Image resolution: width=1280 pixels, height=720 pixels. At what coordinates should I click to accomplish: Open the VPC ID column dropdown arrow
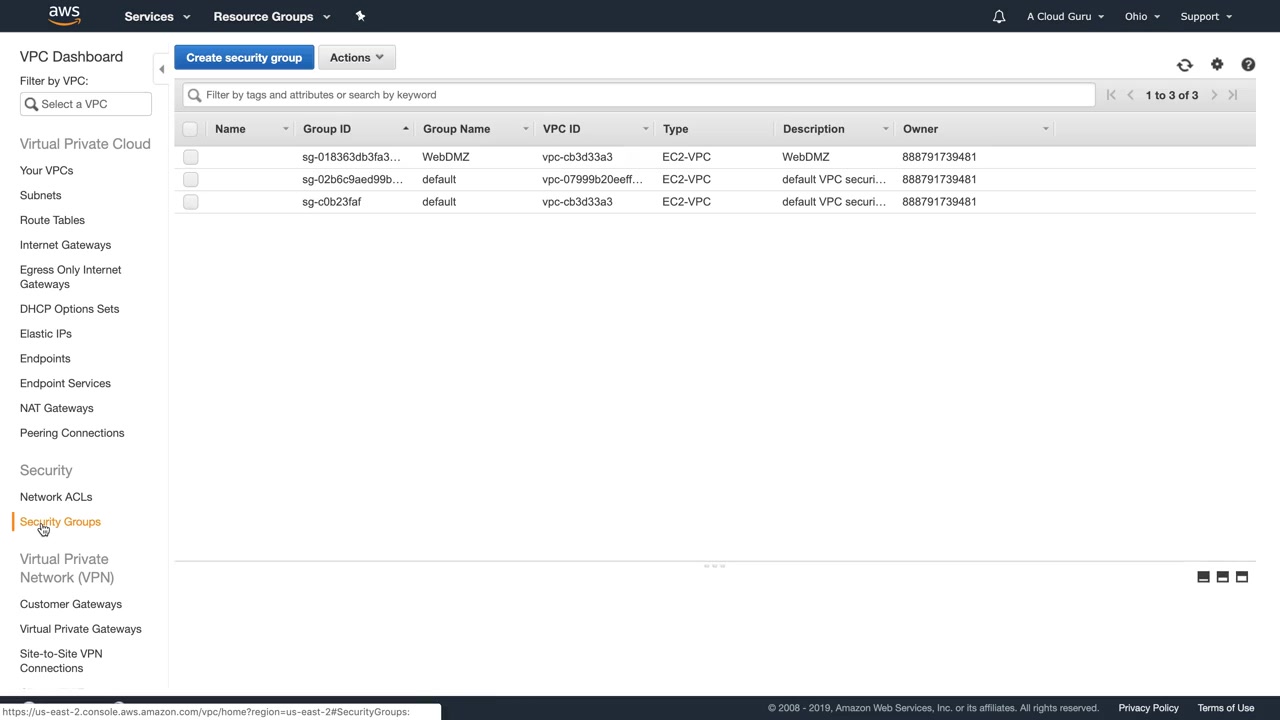click(x=645, y=129)
